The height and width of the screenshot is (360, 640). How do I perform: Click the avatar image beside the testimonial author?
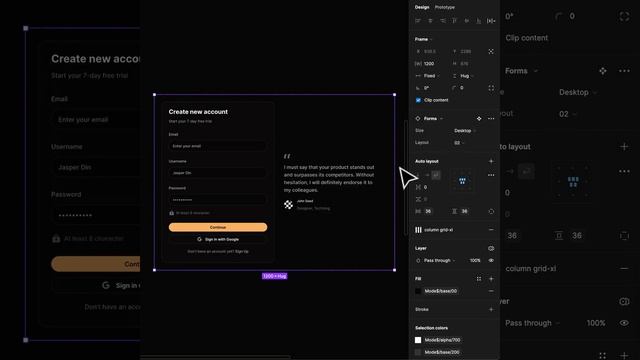coord(289,204)
